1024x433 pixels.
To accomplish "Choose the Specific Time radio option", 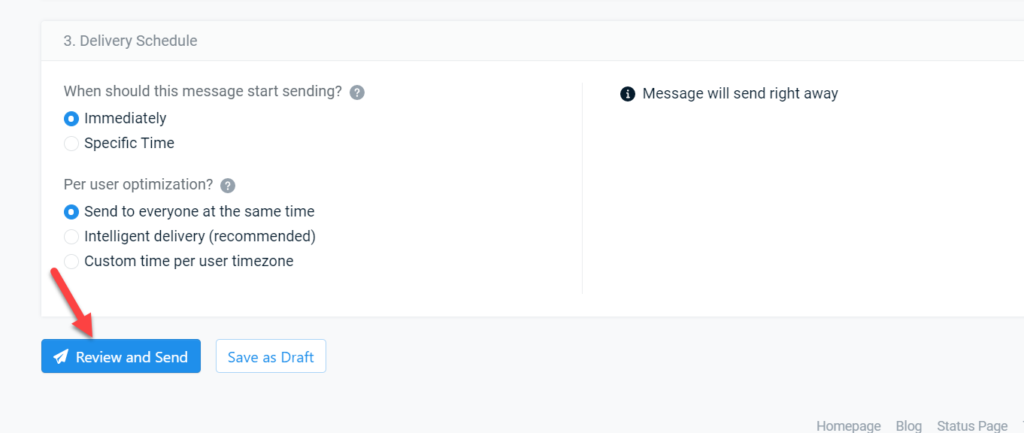I will pos(71,144).
